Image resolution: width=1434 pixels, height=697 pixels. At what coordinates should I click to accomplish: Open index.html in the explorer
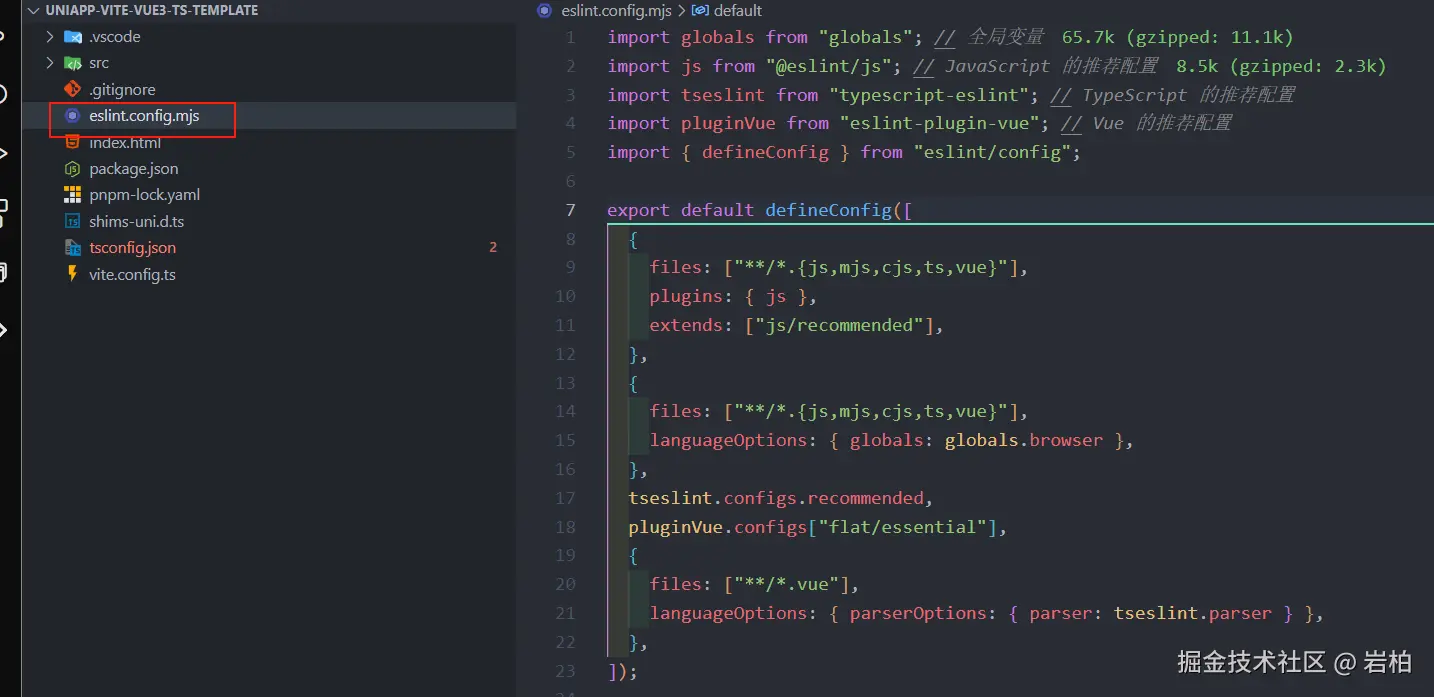tap(269, 142)
